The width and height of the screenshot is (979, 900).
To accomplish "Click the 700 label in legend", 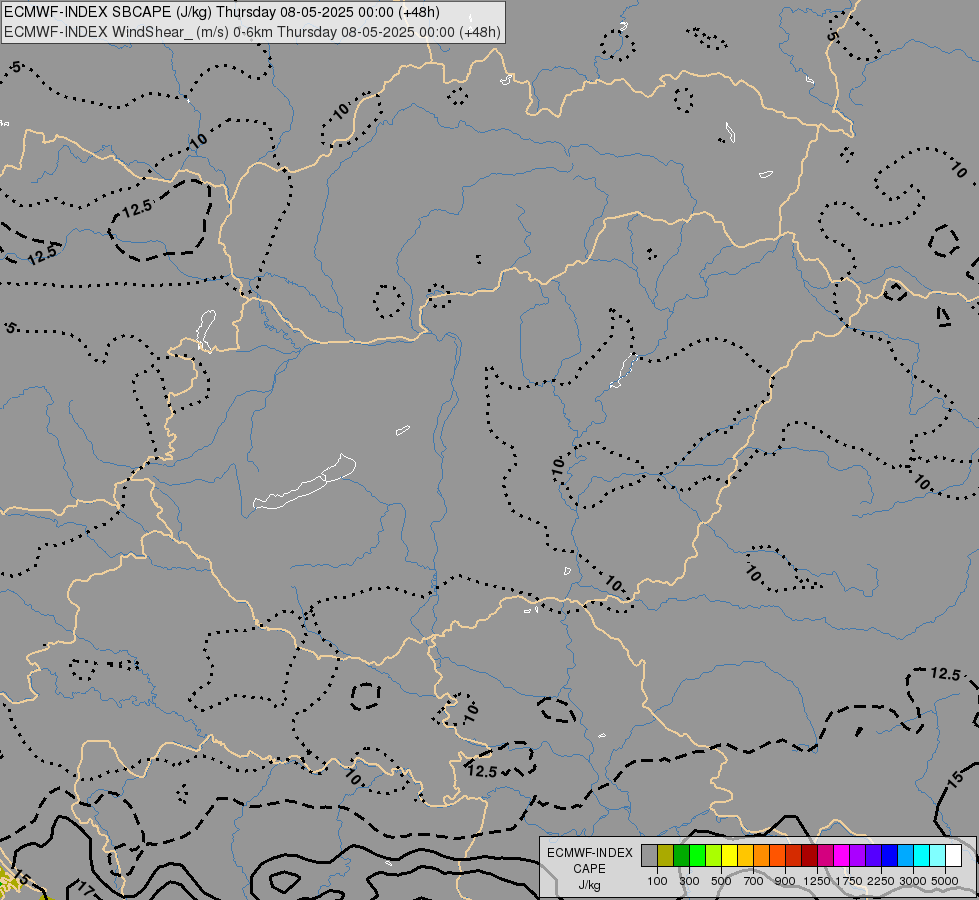I will point(754,881).
